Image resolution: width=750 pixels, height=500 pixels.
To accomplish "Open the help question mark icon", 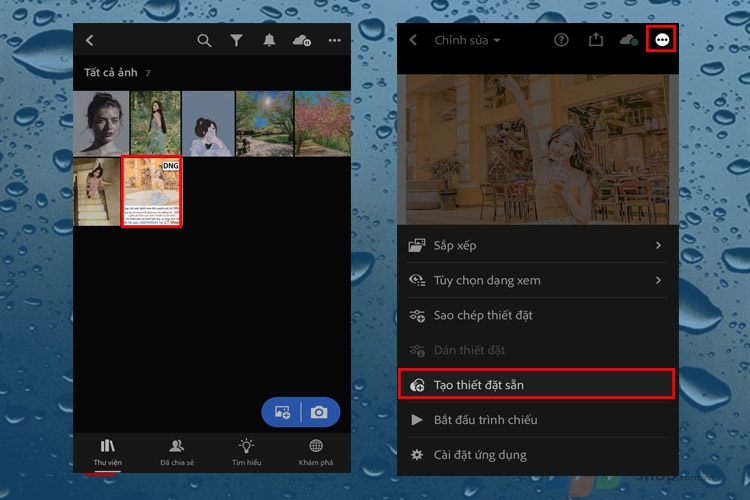I will click(x=561, y=40).
